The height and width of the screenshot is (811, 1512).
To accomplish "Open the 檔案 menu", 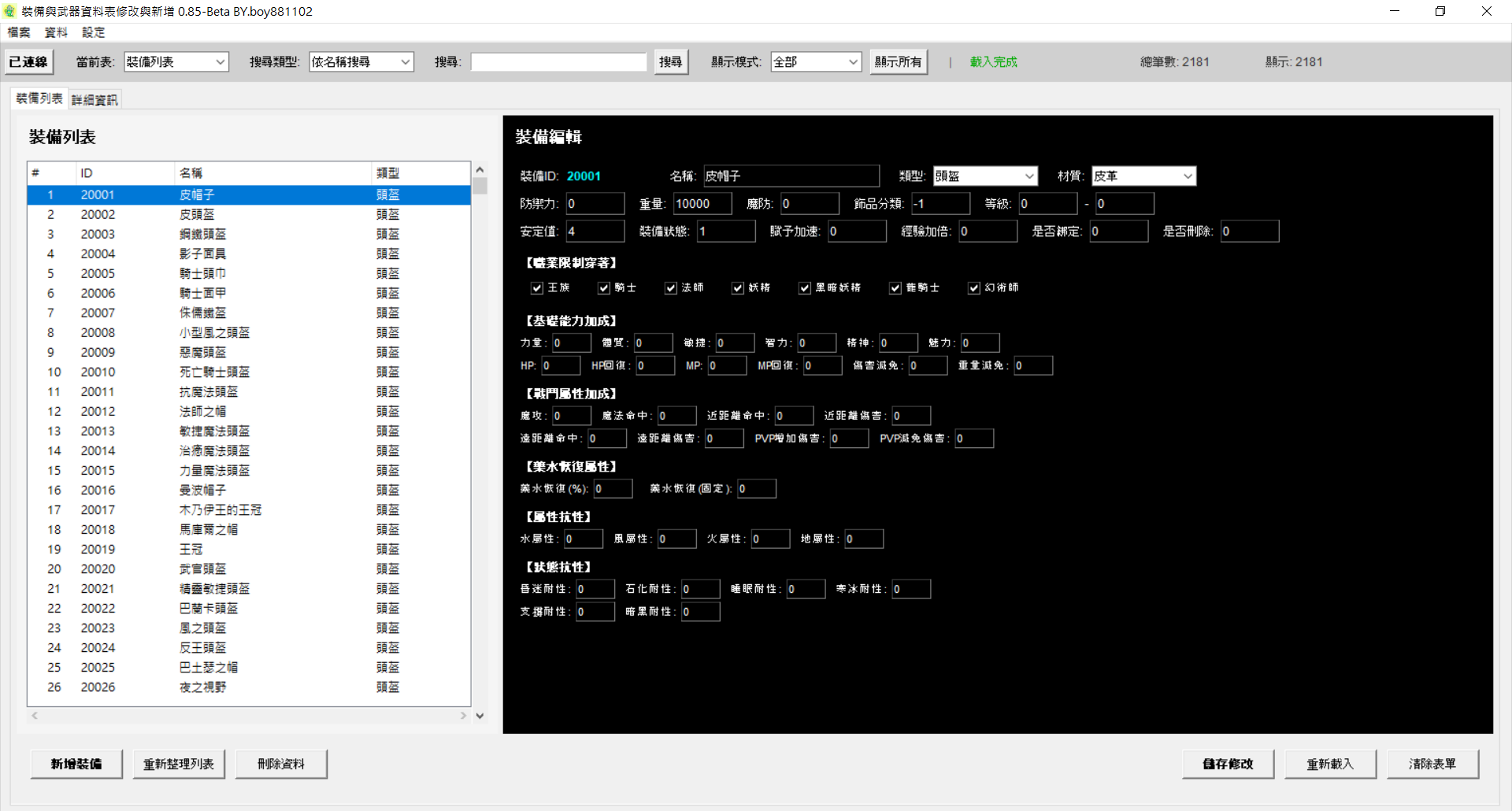I will coord(19,32).
